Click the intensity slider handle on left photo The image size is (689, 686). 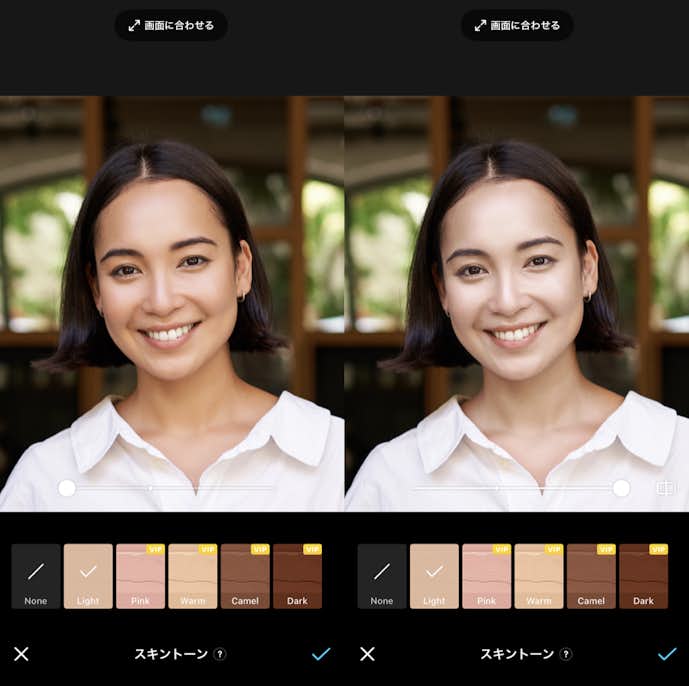tap(67, 488)
